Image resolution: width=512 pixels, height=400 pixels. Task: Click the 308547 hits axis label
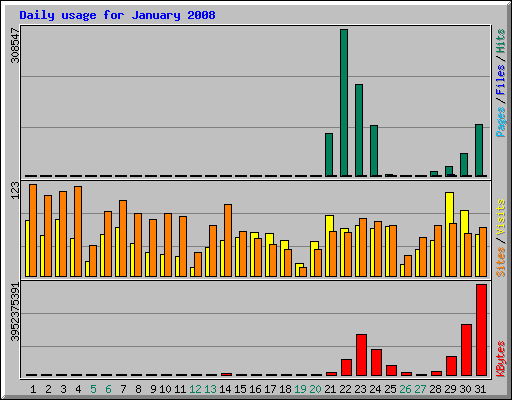point(15,45)
